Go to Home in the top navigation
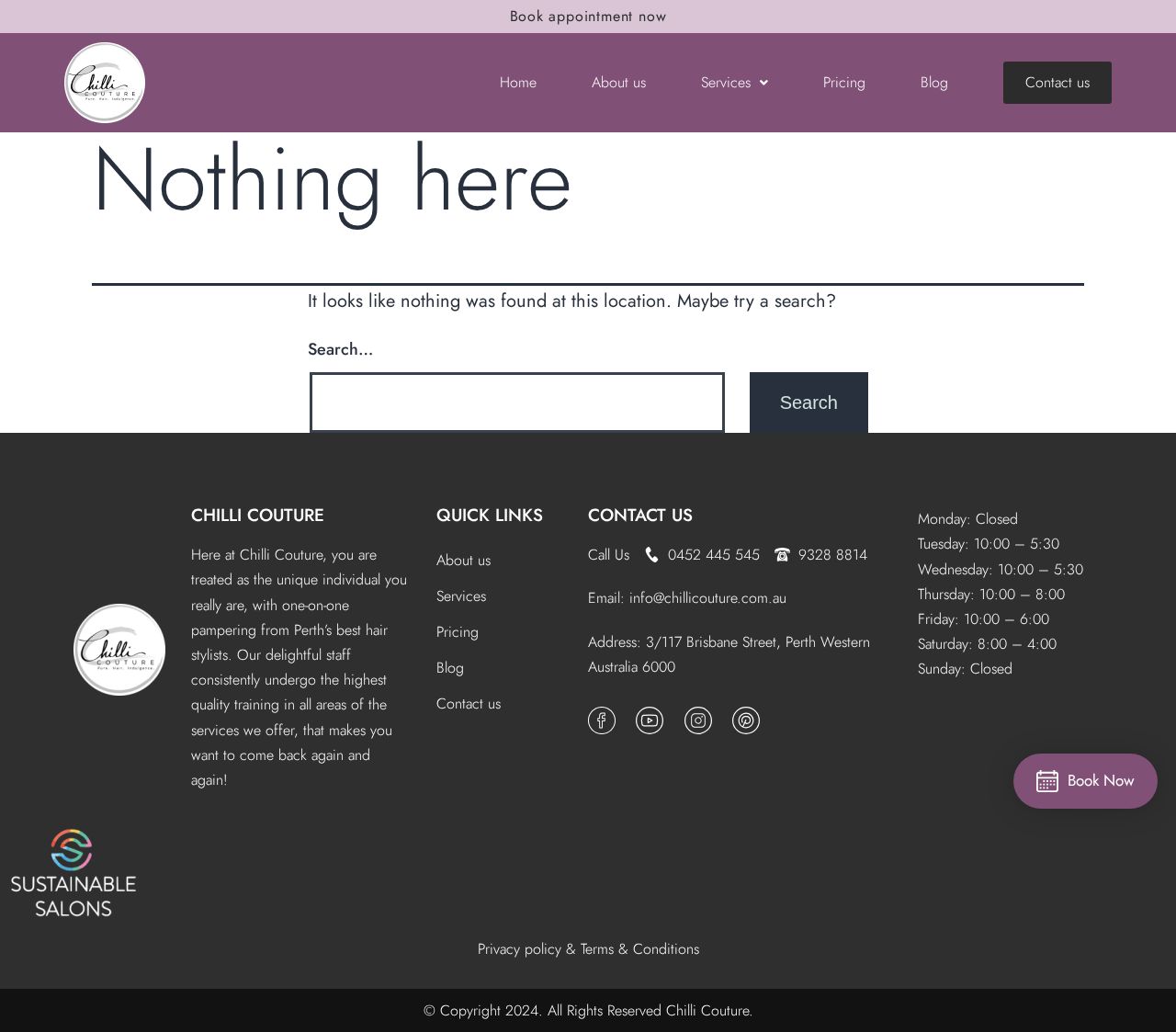Viewport: 1176px width, 1032px height. point(518,83)
